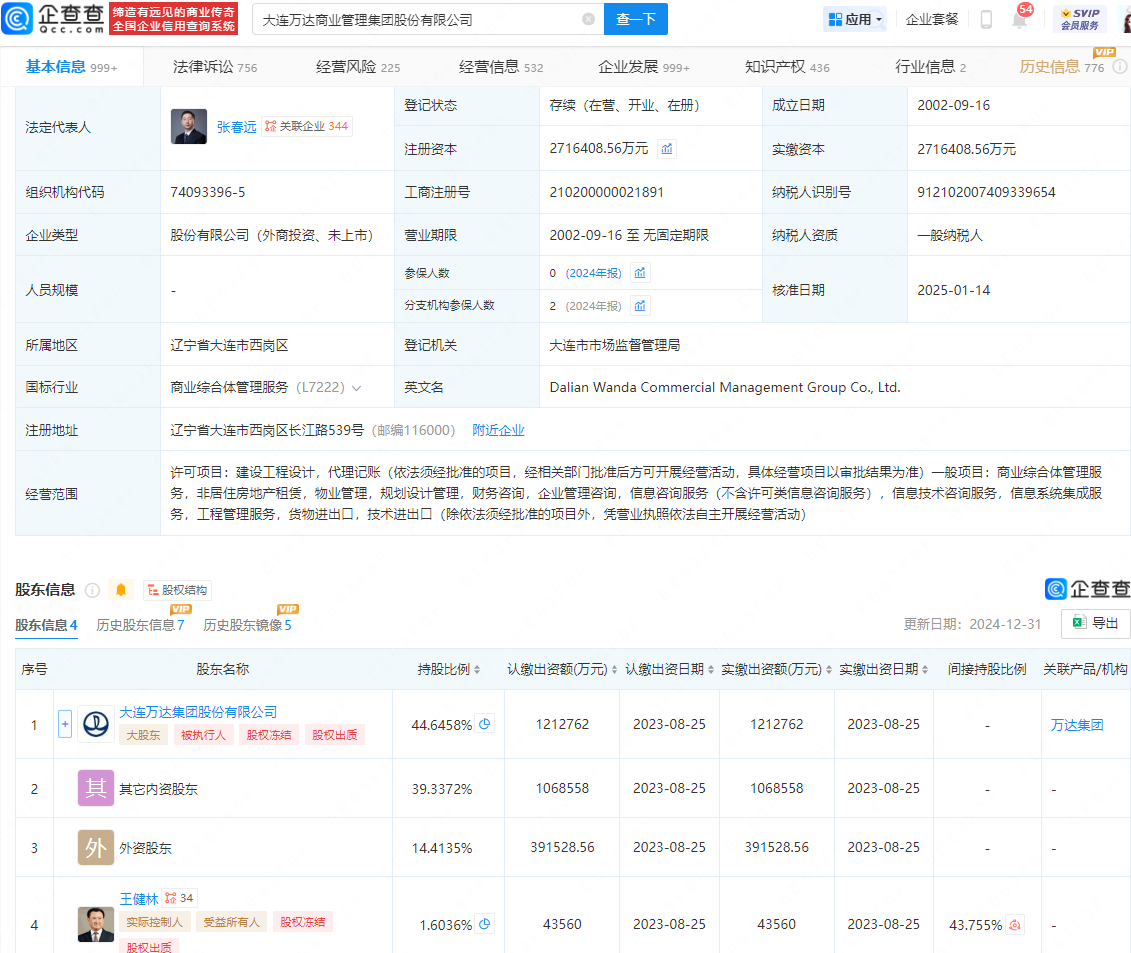Switch to the 基本信息 tab
1131x953 pixels.
pyautogui.click(x=71, y=67)
